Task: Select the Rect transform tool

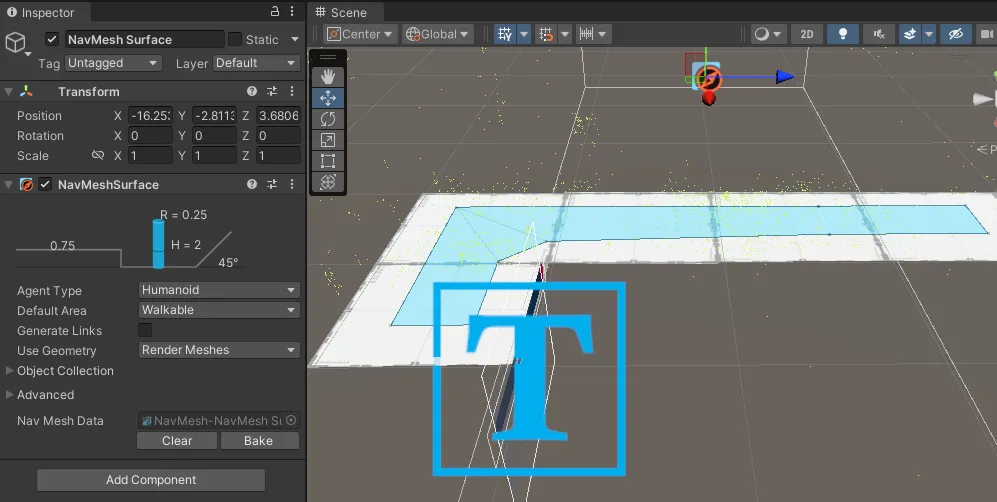Action: [327, 161]
